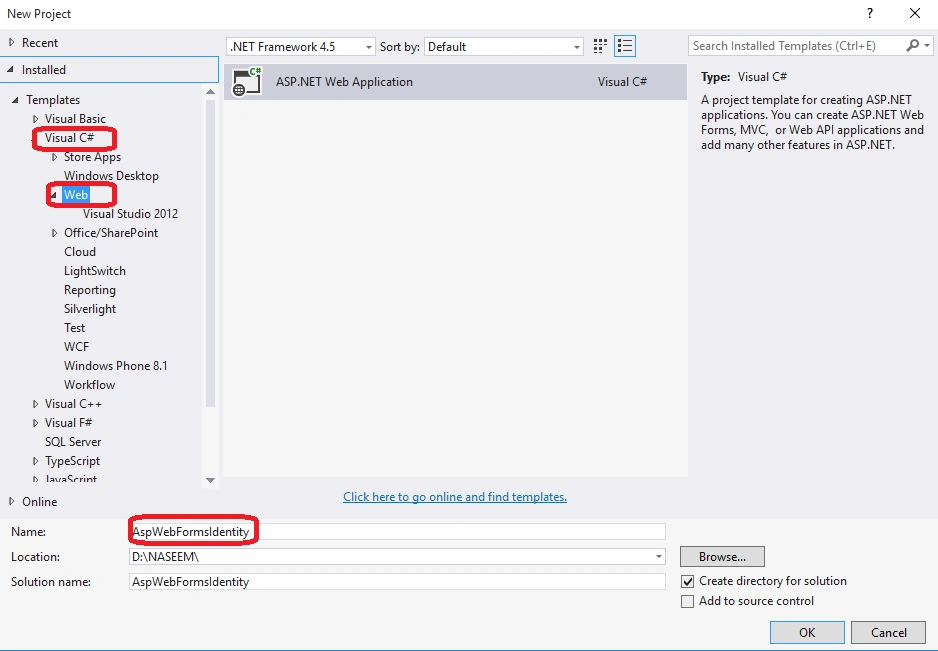Select the Web category
This screenshot has width=938, height=651.
point(76,194)
